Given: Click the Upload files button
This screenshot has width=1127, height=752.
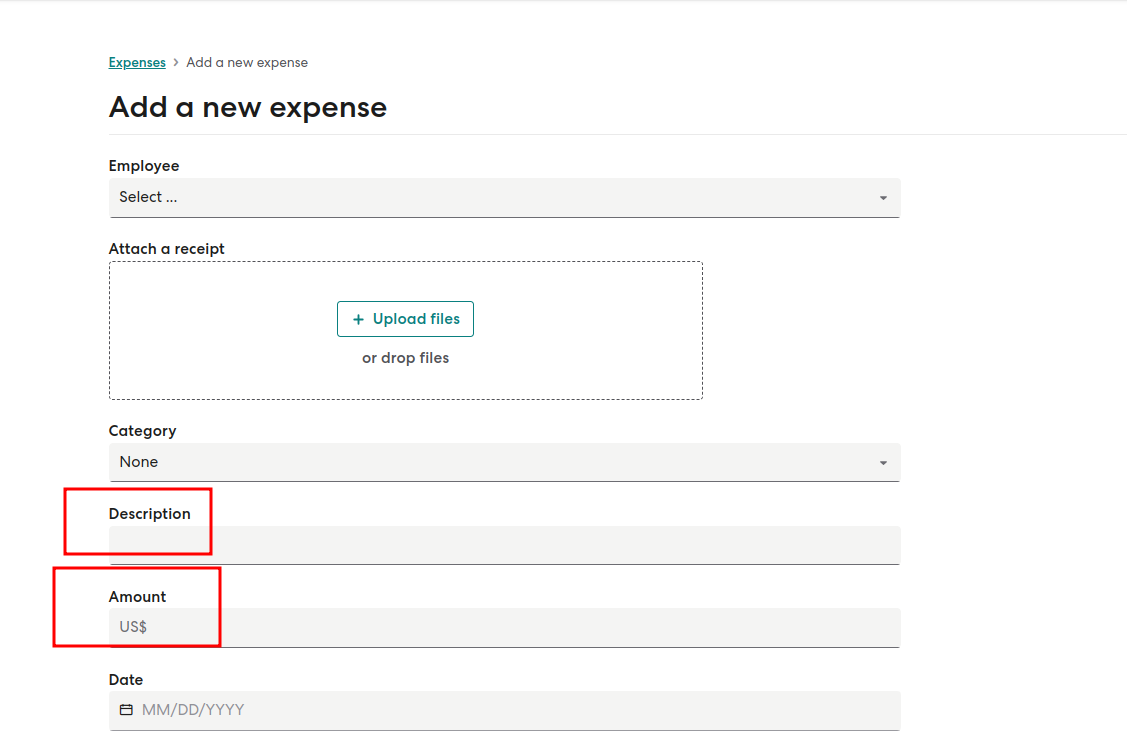Looking at the screenshot, I should pyautogui.click(x=405, y=319).
